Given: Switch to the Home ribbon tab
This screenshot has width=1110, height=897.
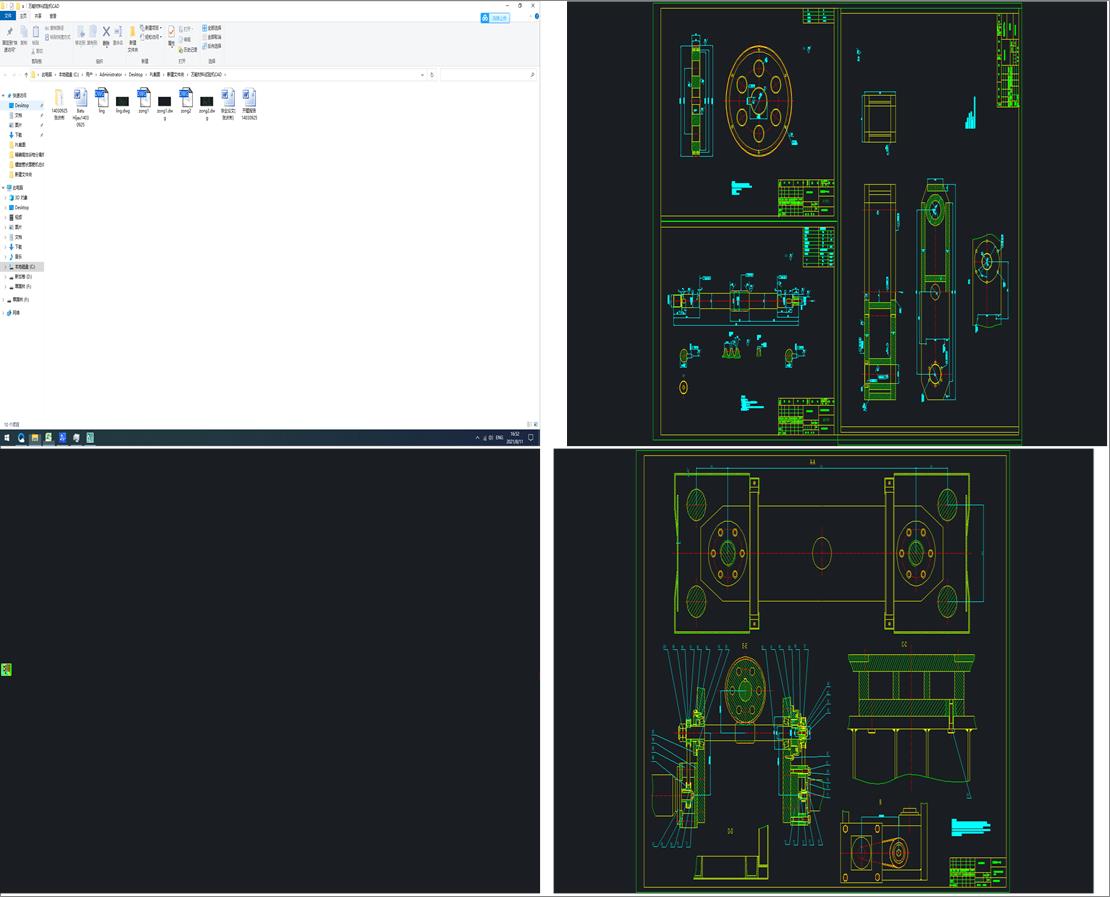Looking at the screenshot, I should pyautogui.click(x=23, y=16).
